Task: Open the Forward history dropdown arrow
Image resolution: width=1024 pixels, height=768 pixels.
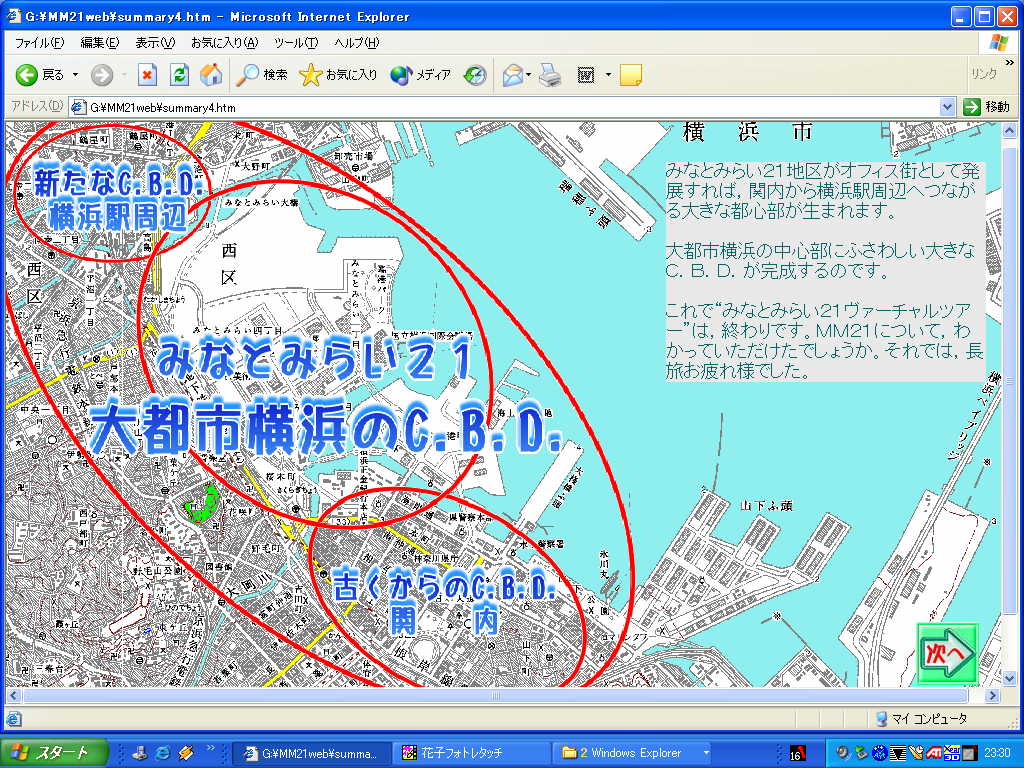Action: pyautogui.click(x=123, y=75)
